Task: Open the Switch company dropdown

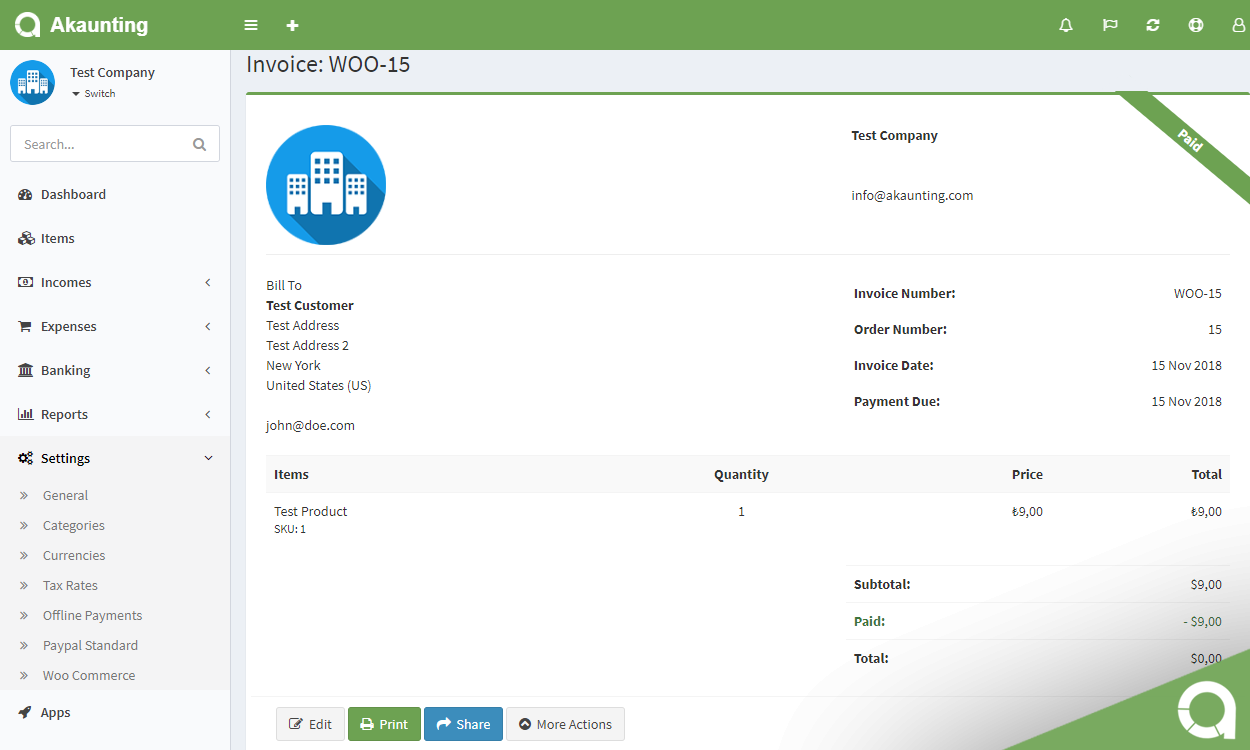Action: pyautogui.click(x=94, y=94)
